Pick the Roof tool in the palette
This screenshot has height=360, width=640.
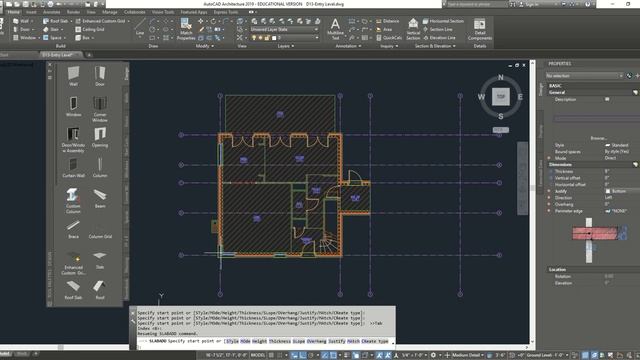[100, 290]
